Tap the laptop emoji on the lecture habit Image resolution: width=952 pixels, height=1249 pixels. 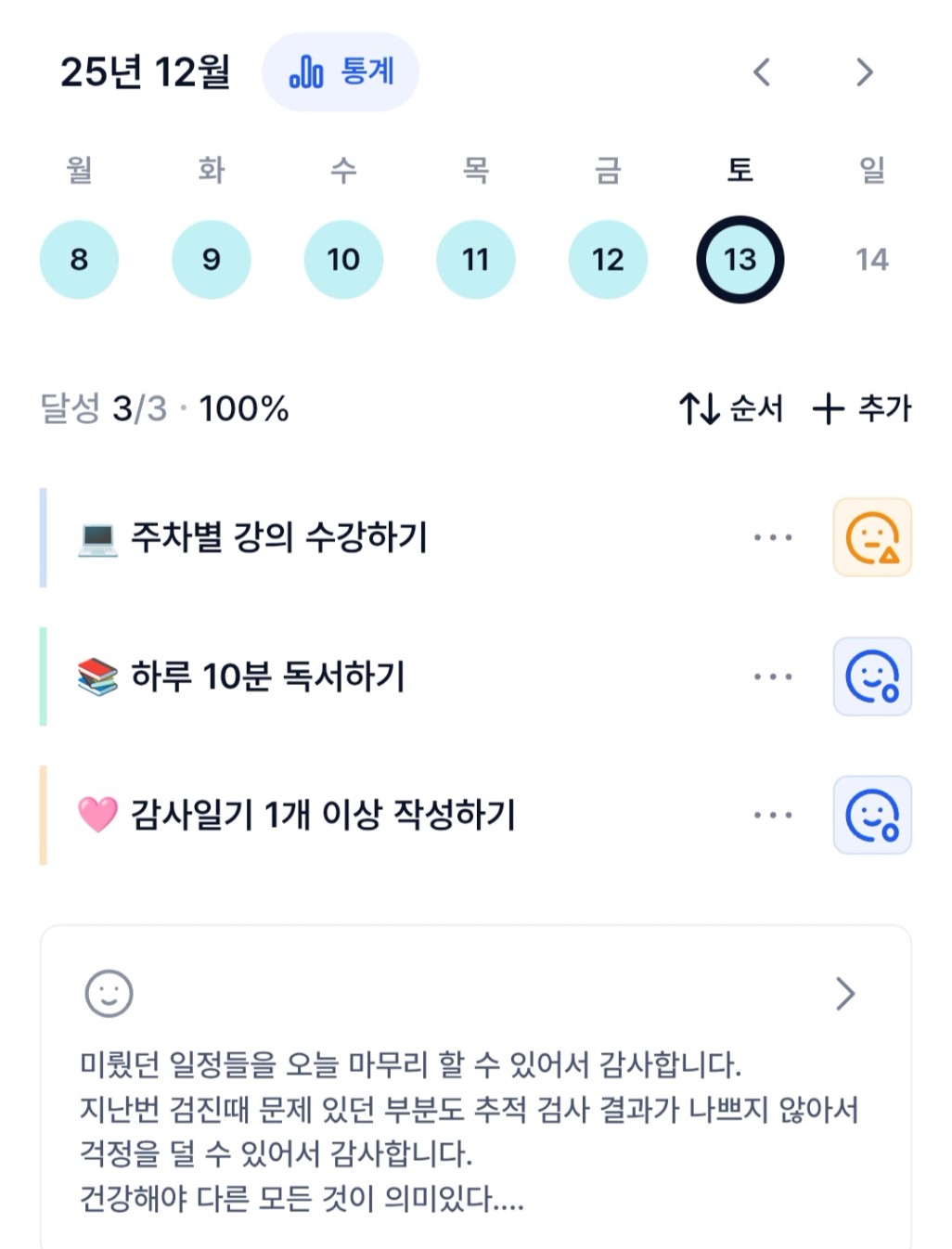coord(97,538)
